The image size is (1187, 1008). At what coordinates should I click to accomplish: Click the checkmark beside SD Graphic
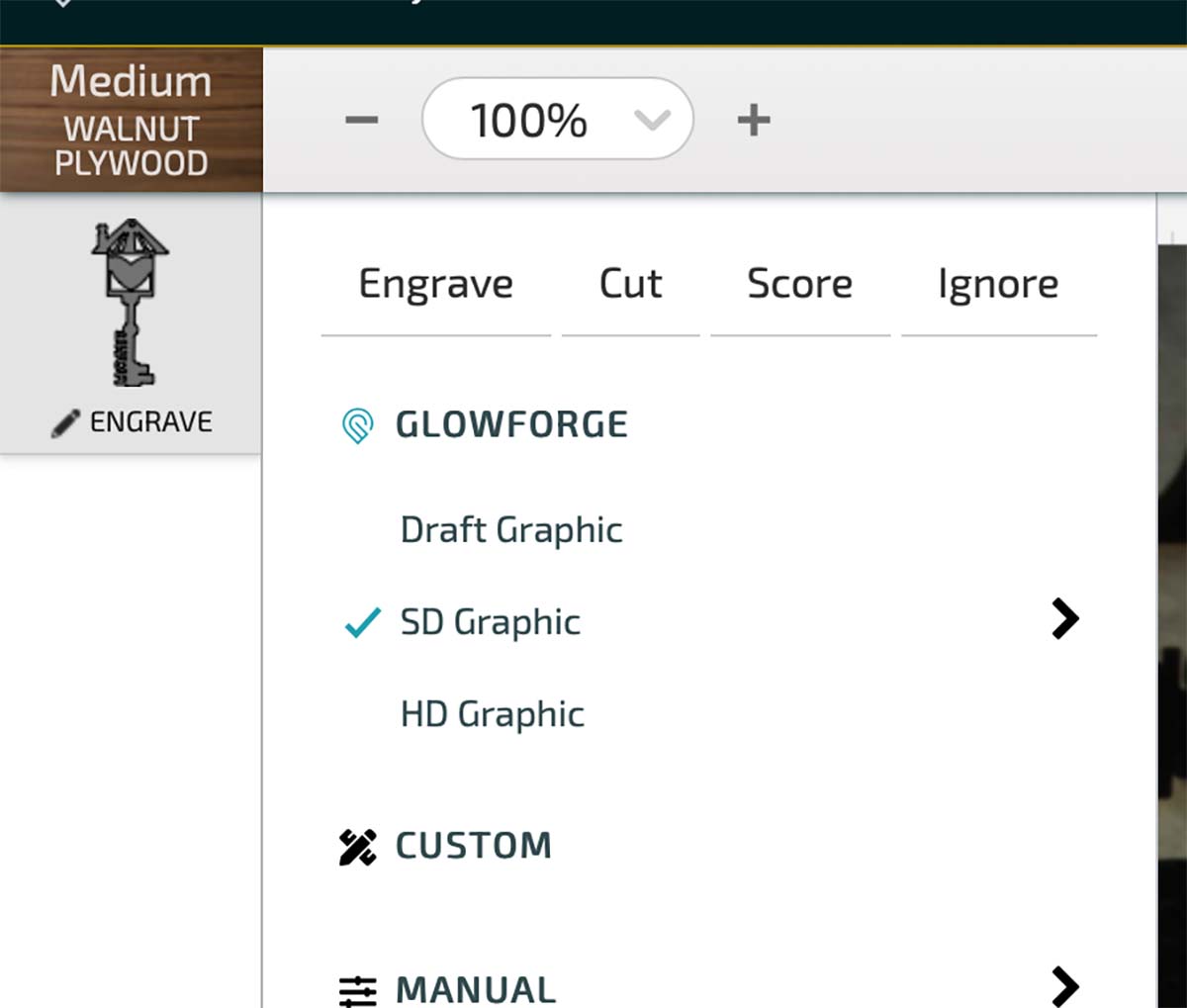tap(362, 622)
